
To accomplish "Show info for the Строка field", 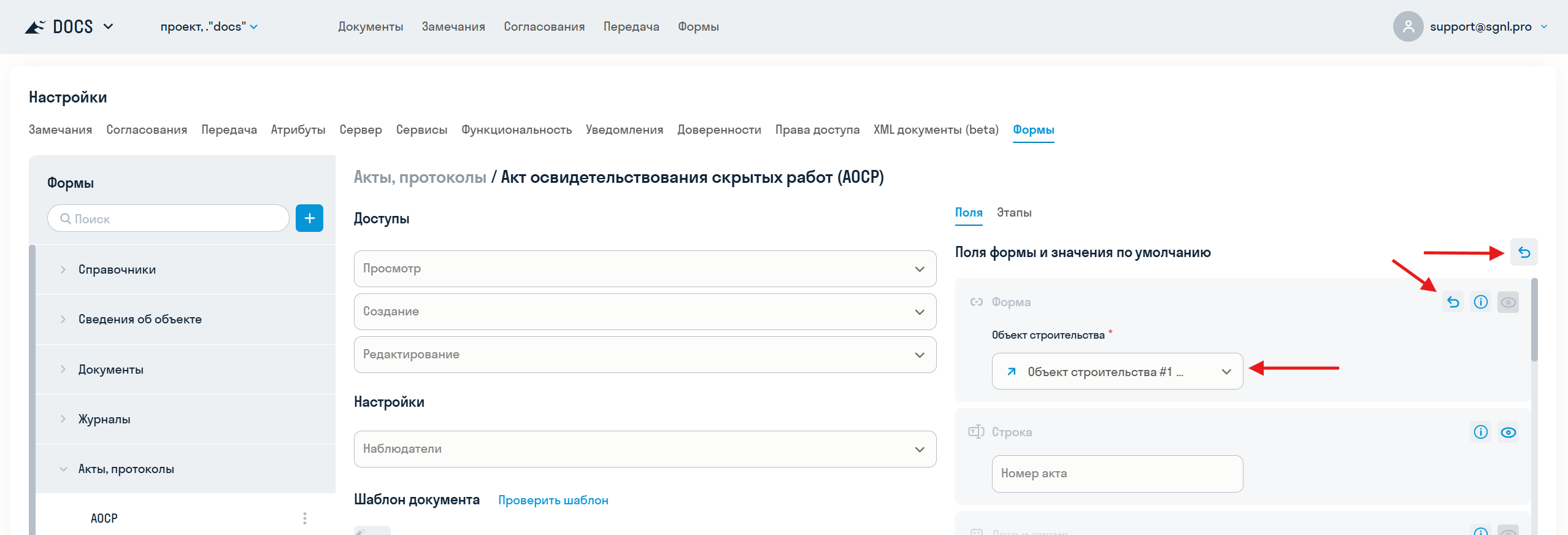I will click(1481, 432).
